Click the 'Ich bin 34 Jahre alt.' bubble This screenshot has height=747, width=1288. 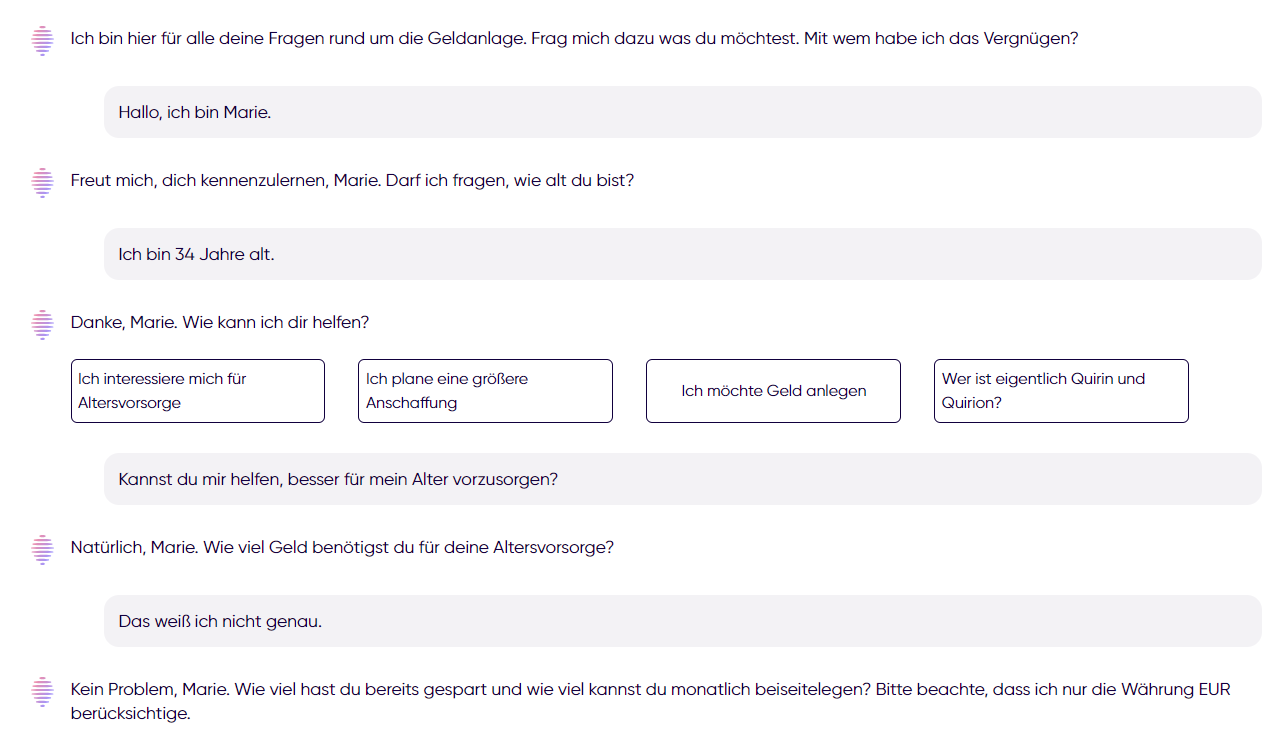(683, 254)
